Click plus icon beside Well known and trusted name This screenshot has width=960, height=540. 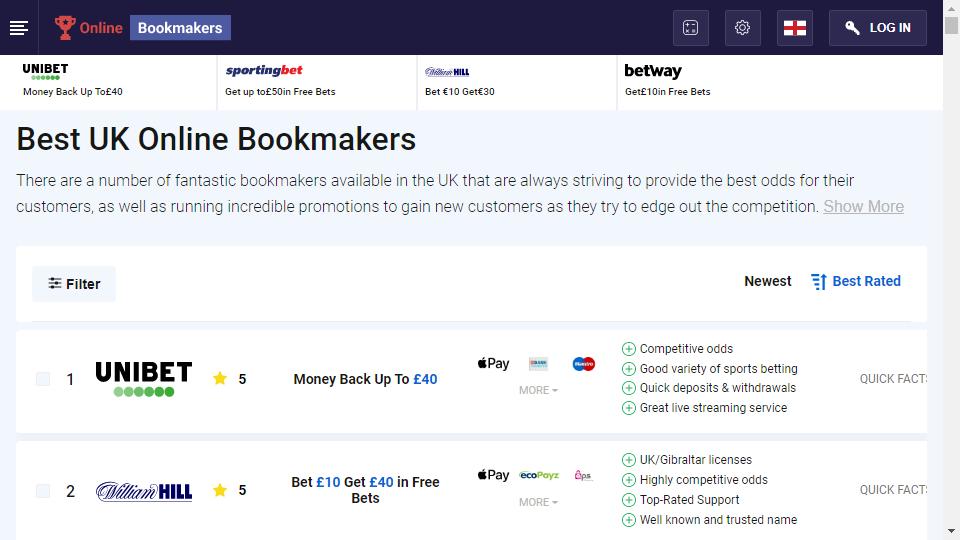[629, 520]
